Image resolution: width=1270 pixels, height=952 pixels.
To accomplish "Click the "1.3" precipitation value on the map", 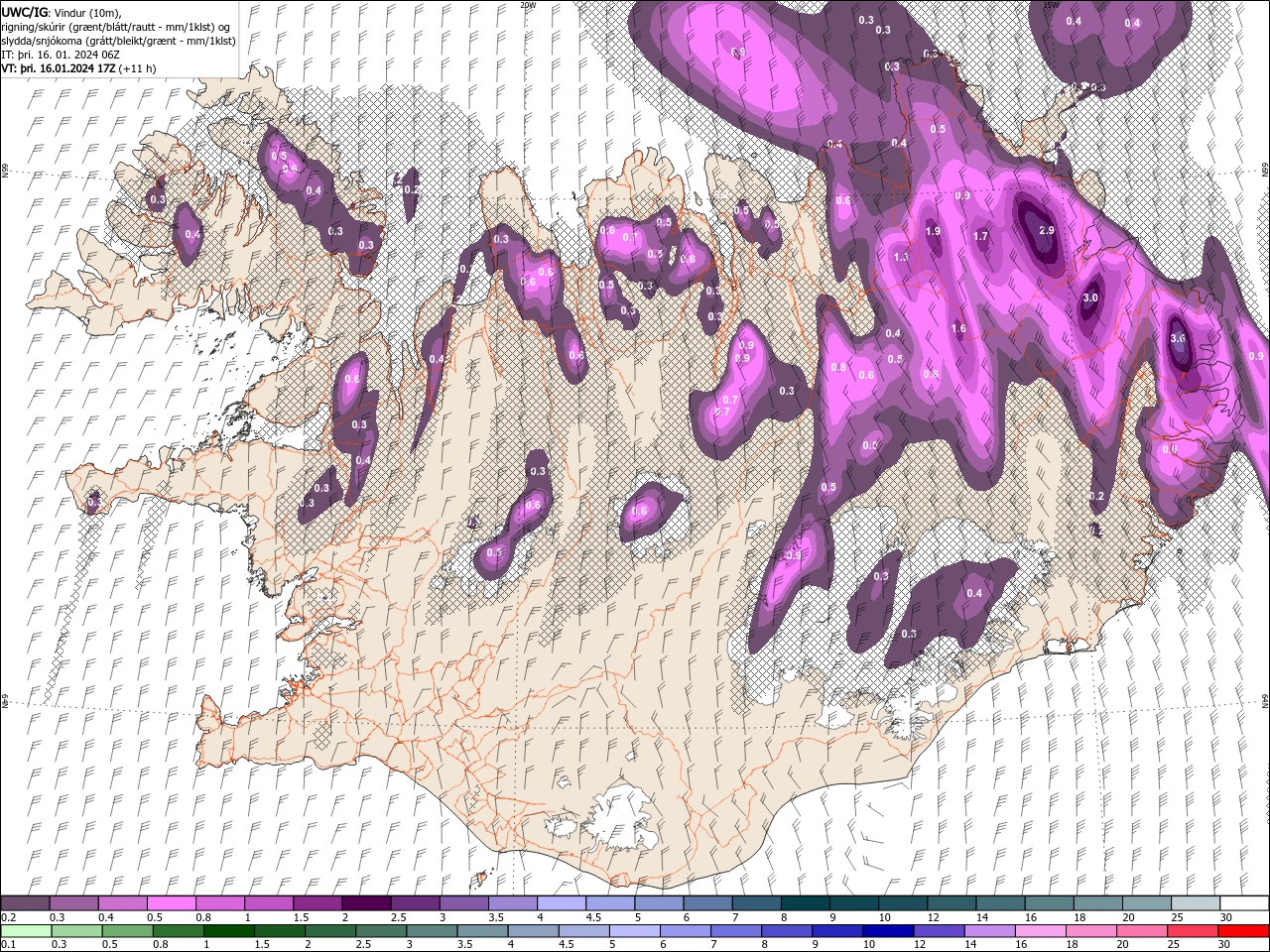I will pos(901,257).
